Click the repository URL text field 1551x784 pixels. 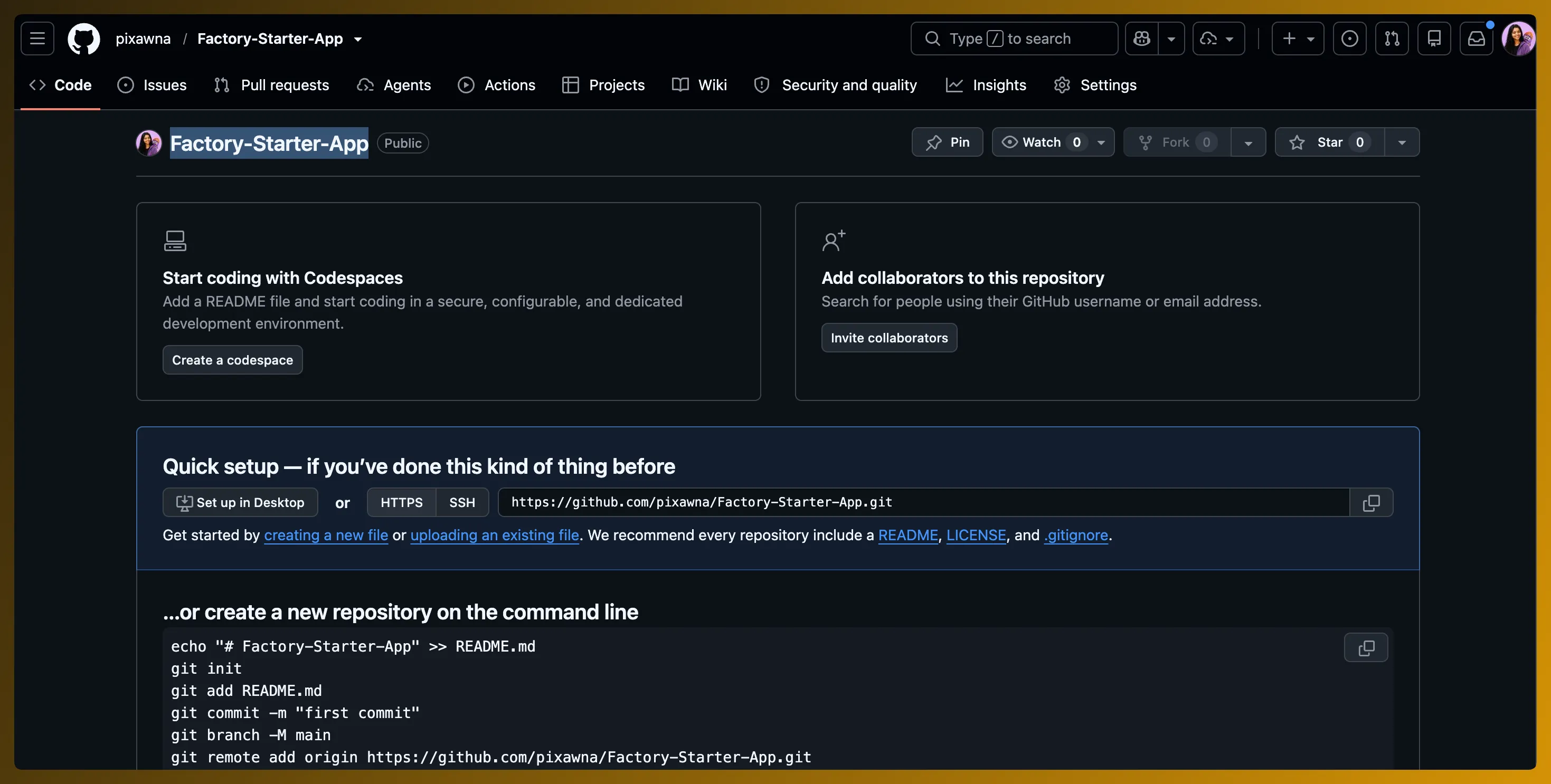tap(924, 502)
